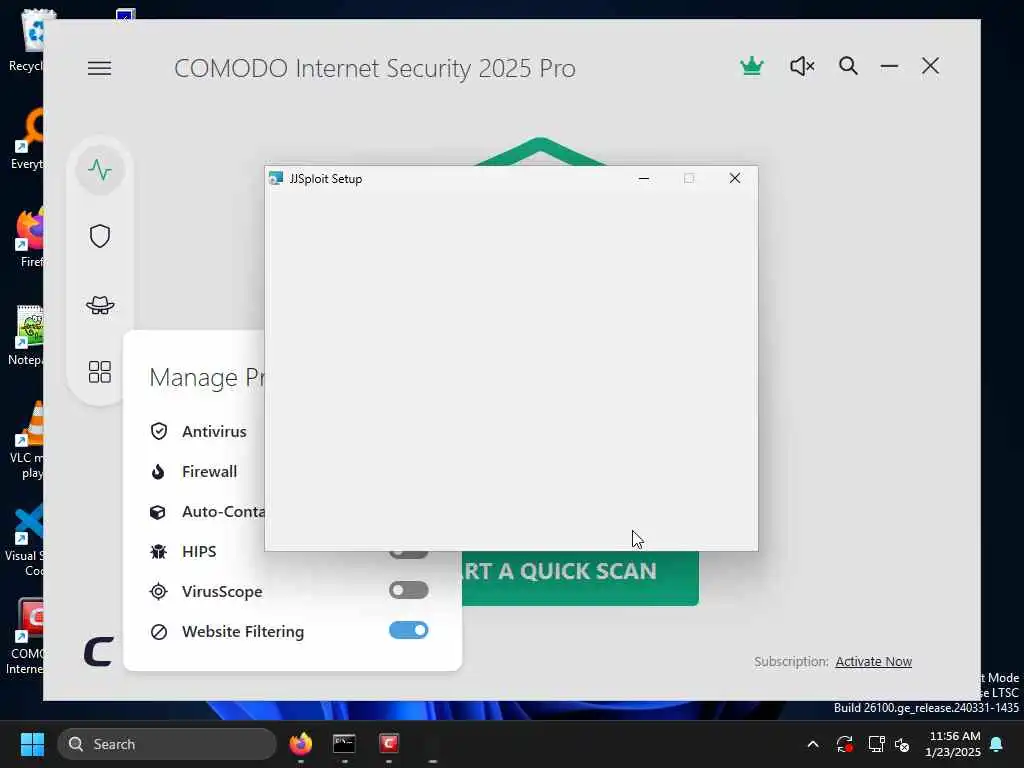Select the Firefox desktop shortcut
This screenshot has height=768, width=1024.
[x=29, y=237]
